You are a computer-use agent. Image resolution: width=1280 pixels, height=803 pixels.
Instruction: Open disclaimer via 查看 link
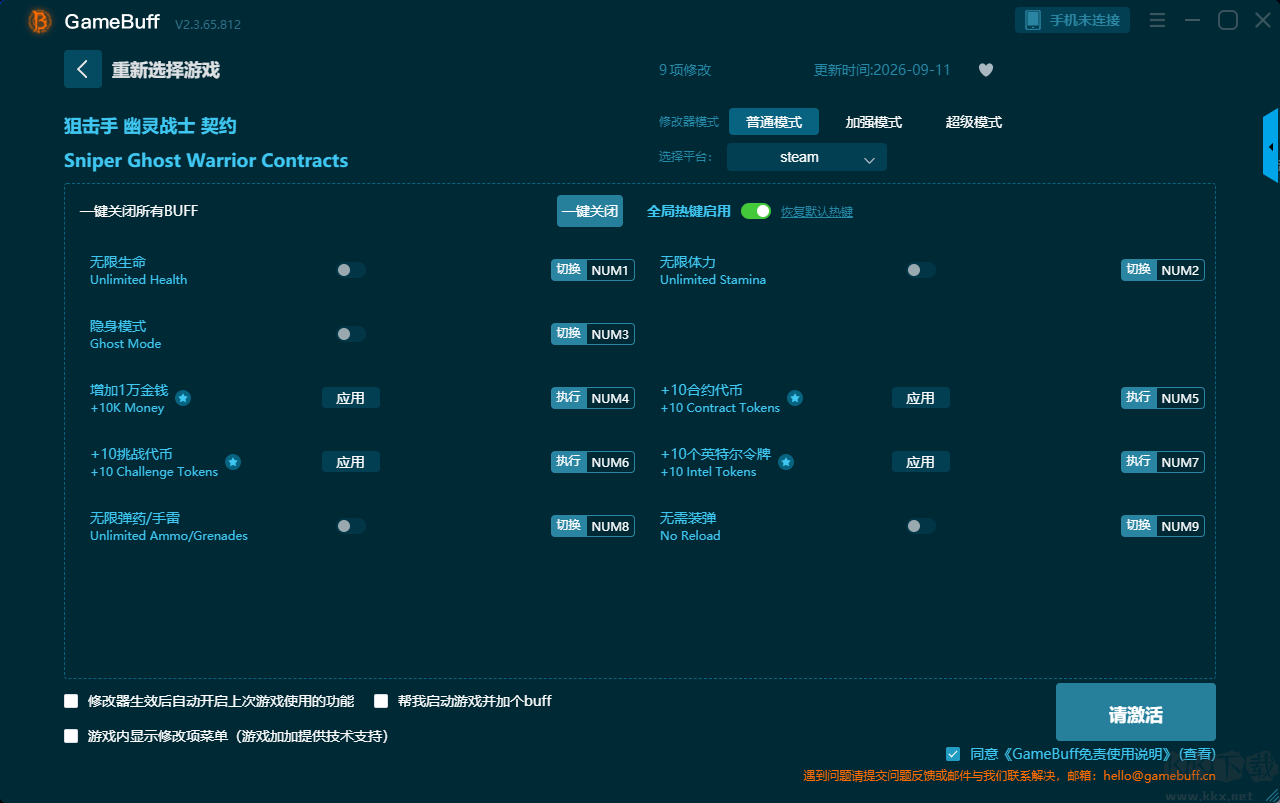1198,754
